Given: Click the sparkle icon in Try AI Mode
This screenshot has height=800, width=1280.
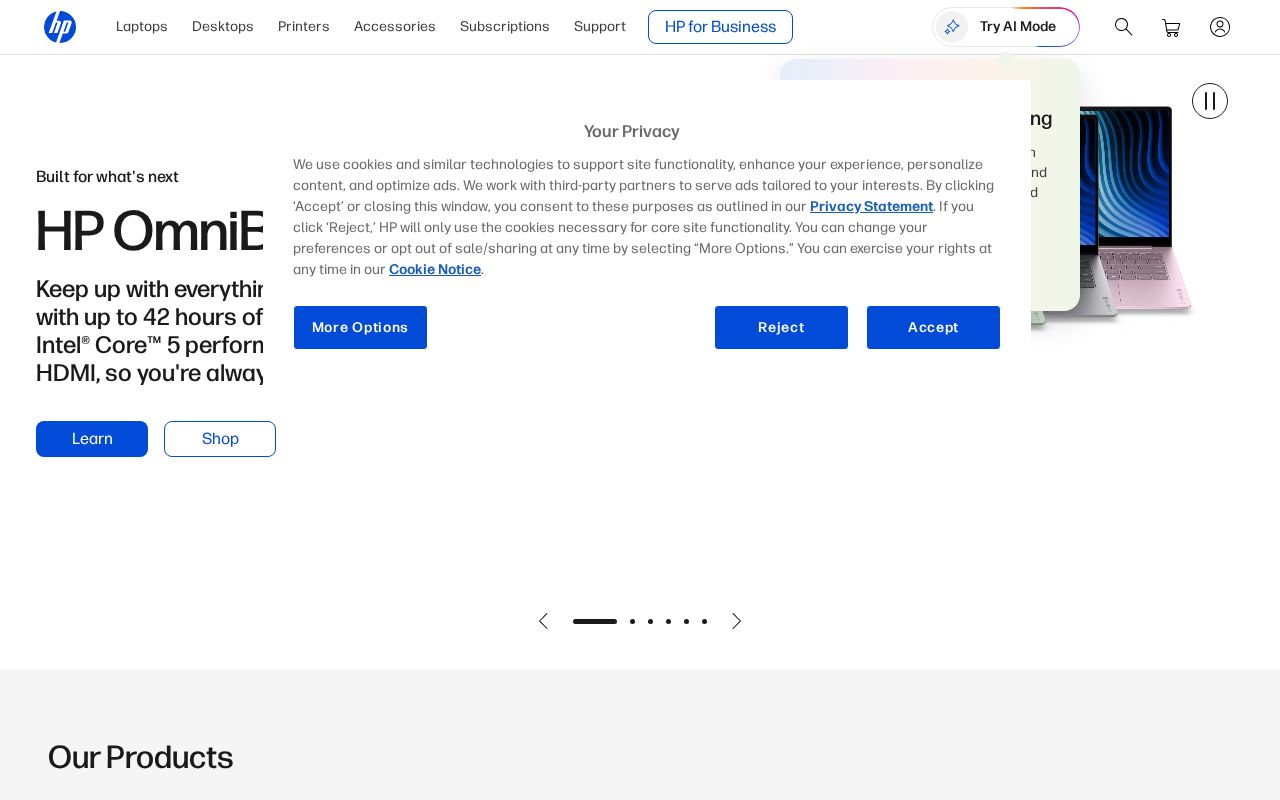Looking at the screenshot, I should pos(952,27).
